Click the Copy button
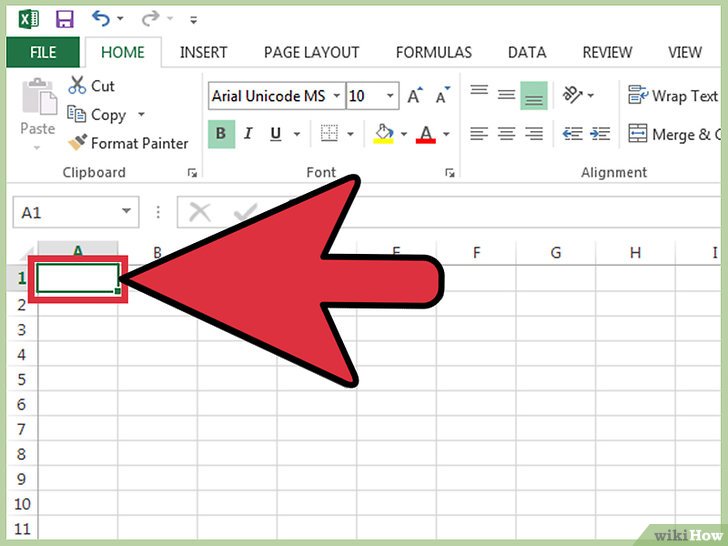The height and width of the screenshot is (546, 728). pyautogui.click(x=97, y=115)
